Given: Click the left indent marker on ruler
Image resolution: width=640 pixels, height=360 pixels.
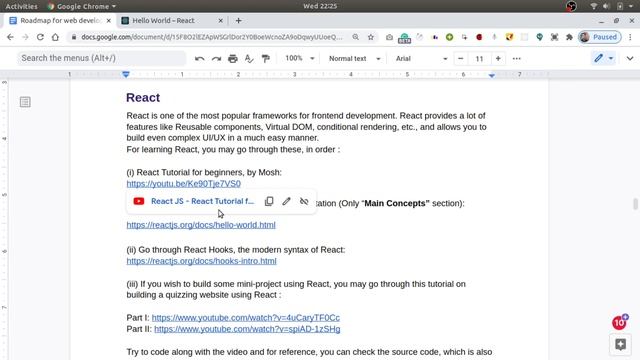Looking at the screenshot, I should 126,74.
